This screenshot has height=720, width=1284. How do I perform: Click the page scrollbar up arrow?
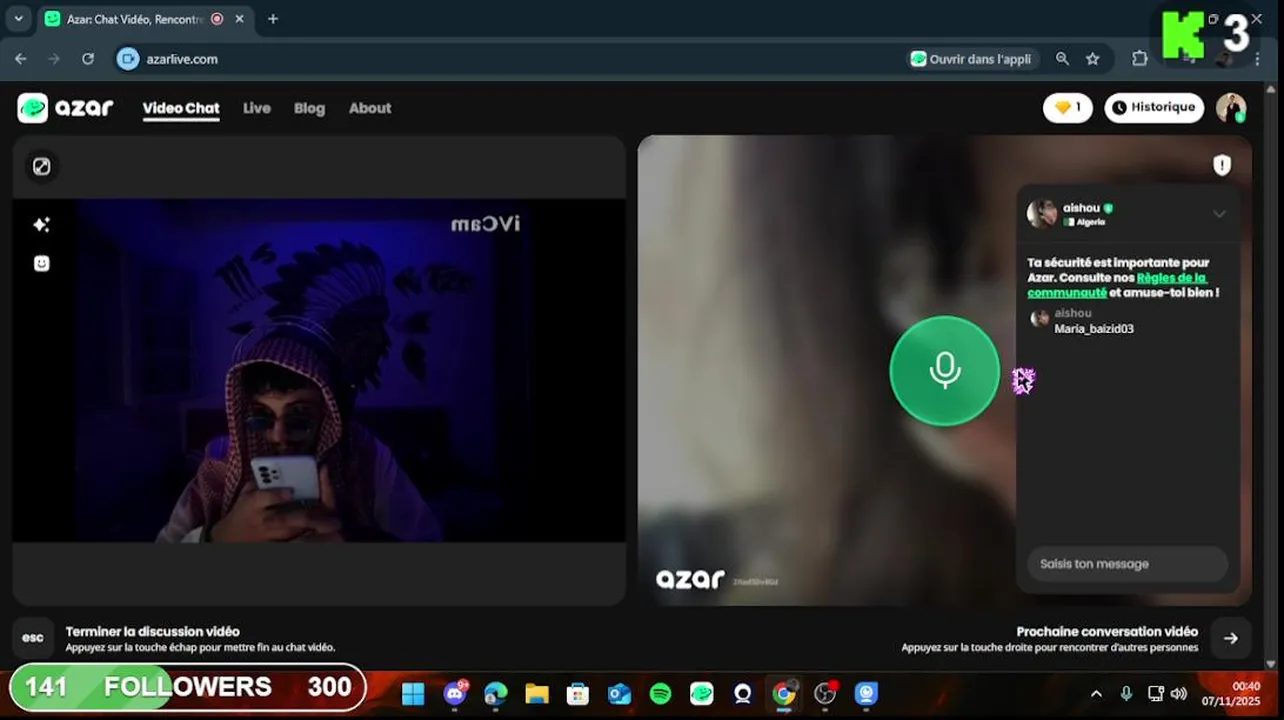(x=1271, y=91)
